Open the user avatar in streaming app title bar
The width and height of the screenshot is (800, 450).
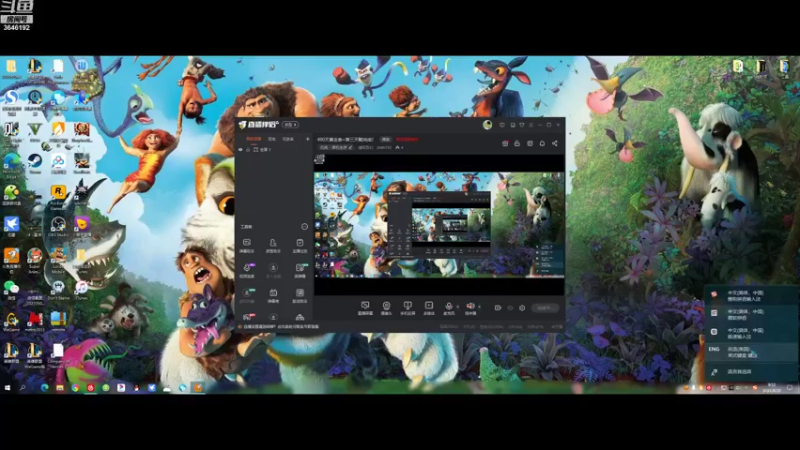(x=487, y=124)
